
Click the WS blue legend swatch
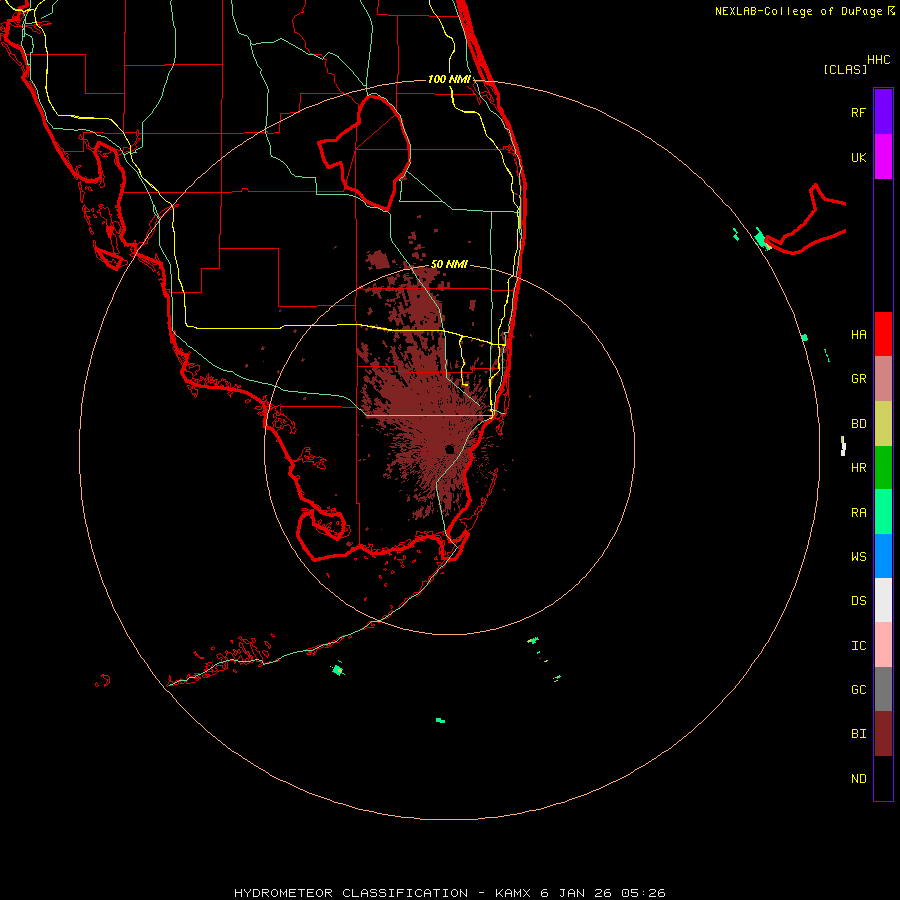tap(883, 556)
